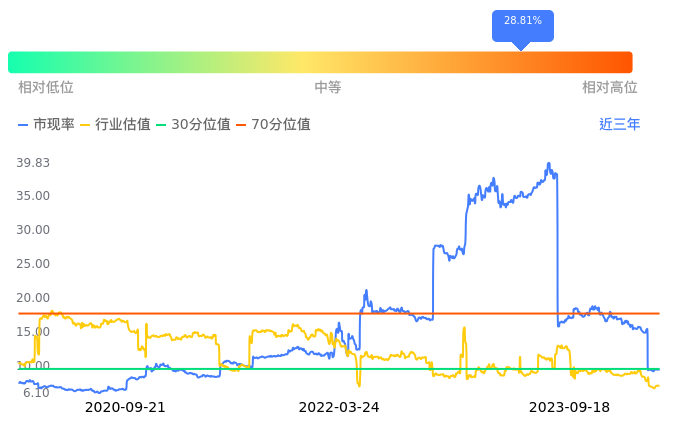
Task: Click the 2020-09-21 date label
Action: pyautogui.click(x=125, y=408)
